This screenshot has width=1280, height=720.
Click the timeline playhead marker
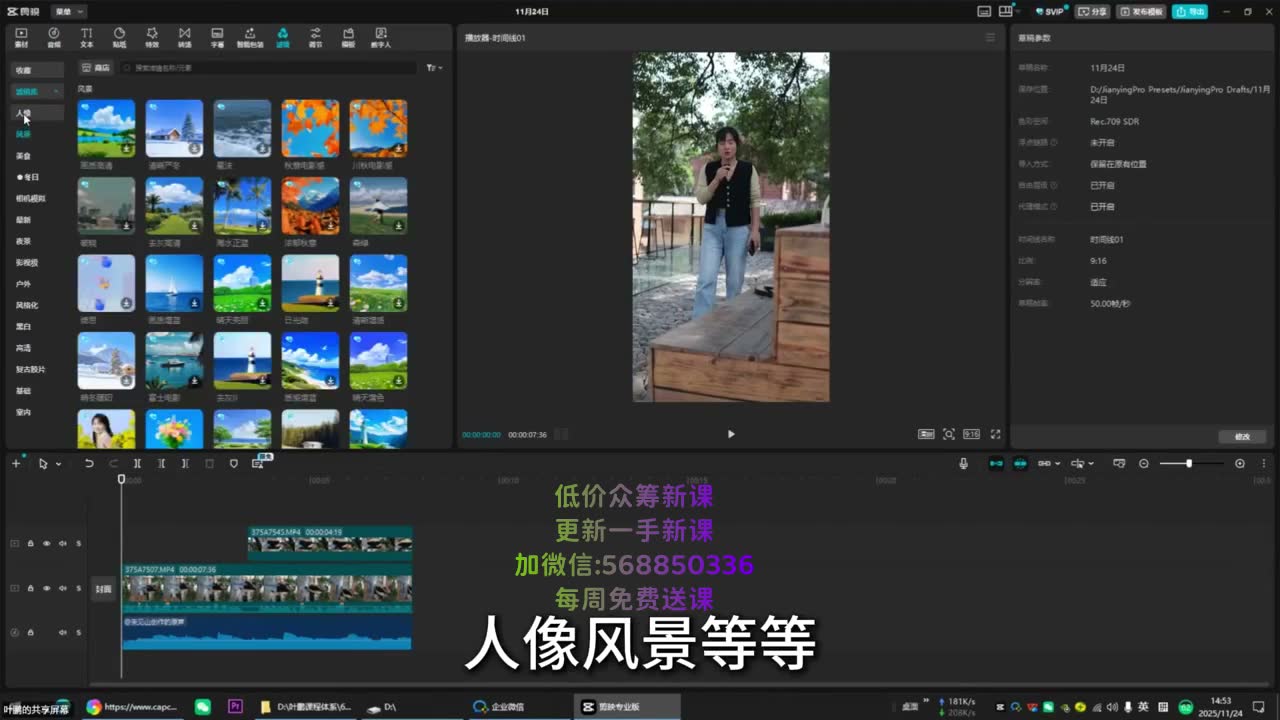coord(122,479)
